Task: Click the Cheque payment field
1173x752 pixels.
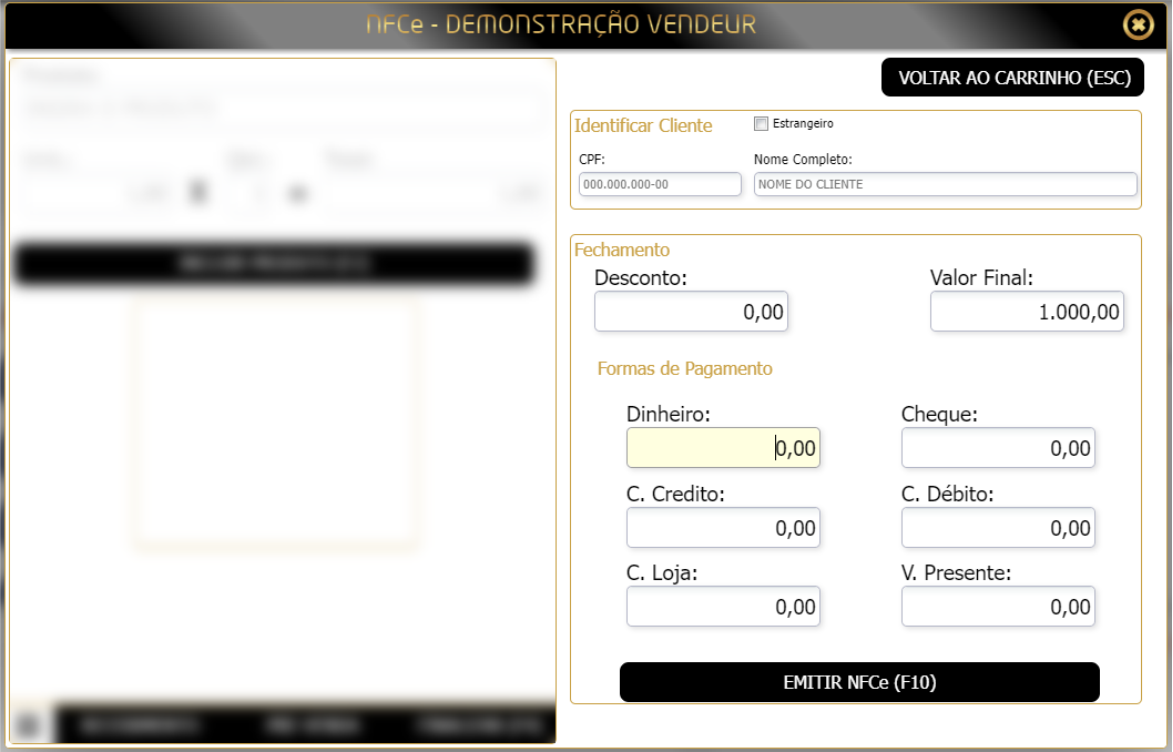Action: (x=998, y=447)
